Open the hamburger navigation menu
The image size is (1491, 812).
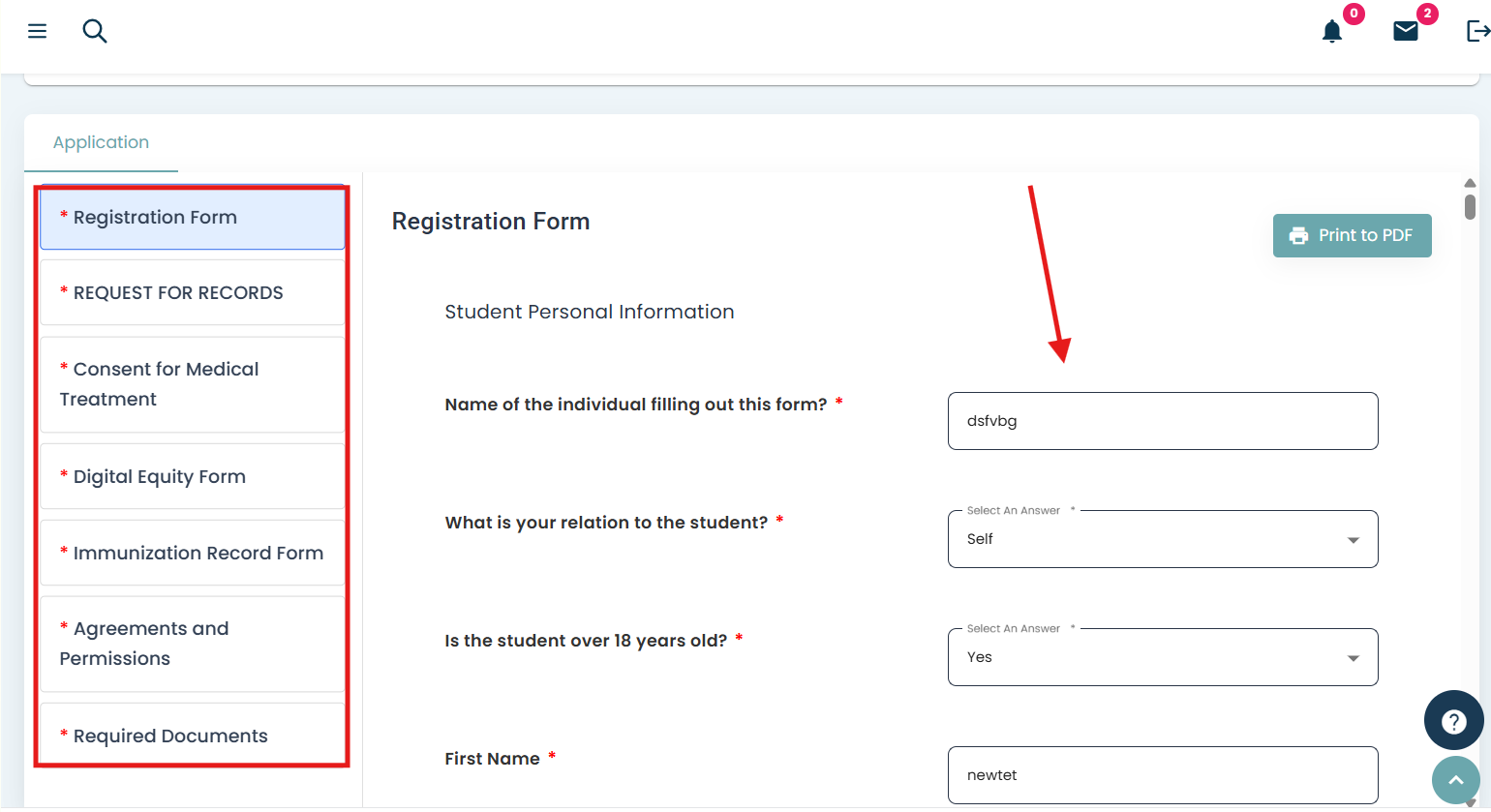click(x=38, y=31)
